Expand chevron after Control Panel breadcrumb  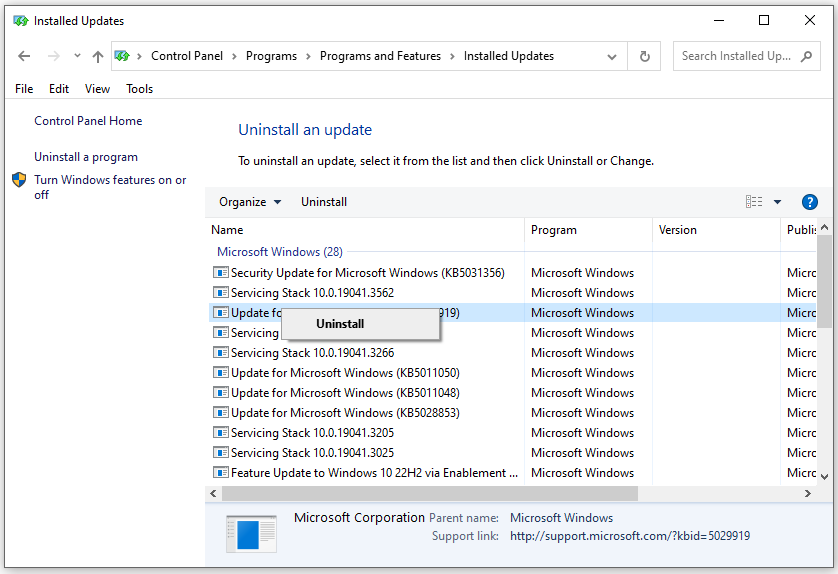pyautogui.click(x=234, y=57)
